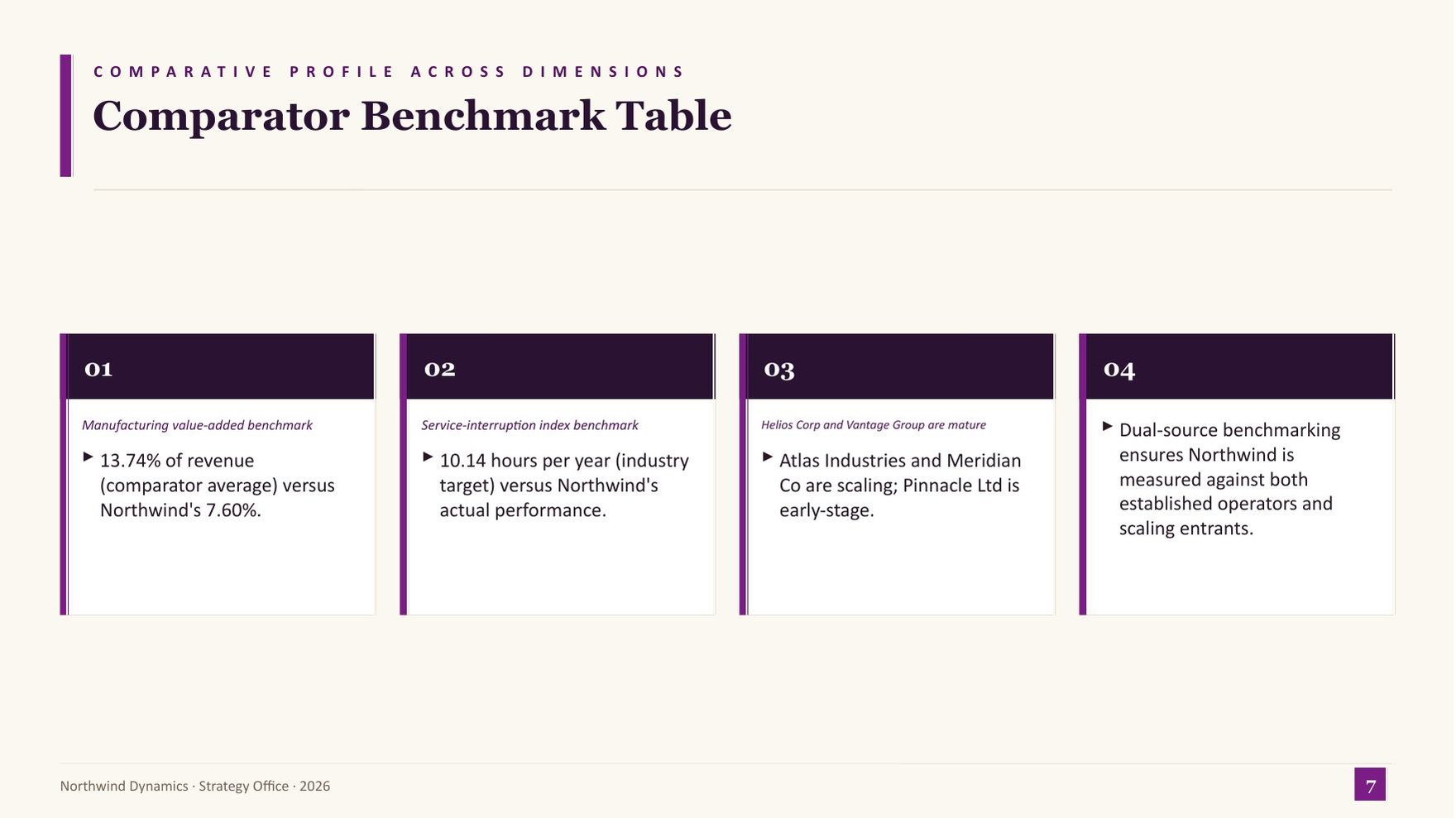Select the card header numbered 03
The height and width of the screenshot is (818, 1456).
coord(898,367)
